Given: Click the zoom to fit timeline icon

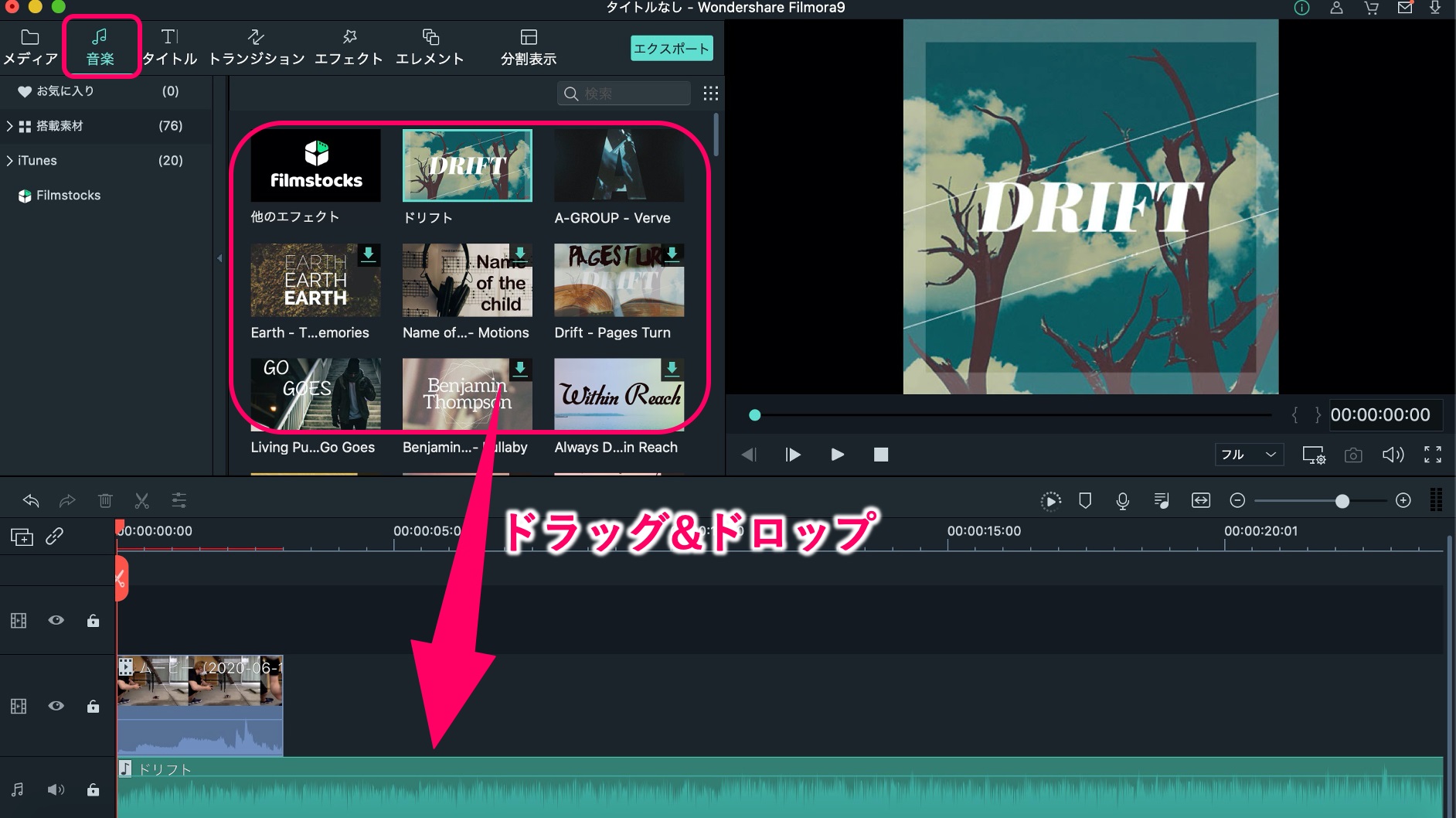Looking at the screenshot, I should [x=1201, y=501].
